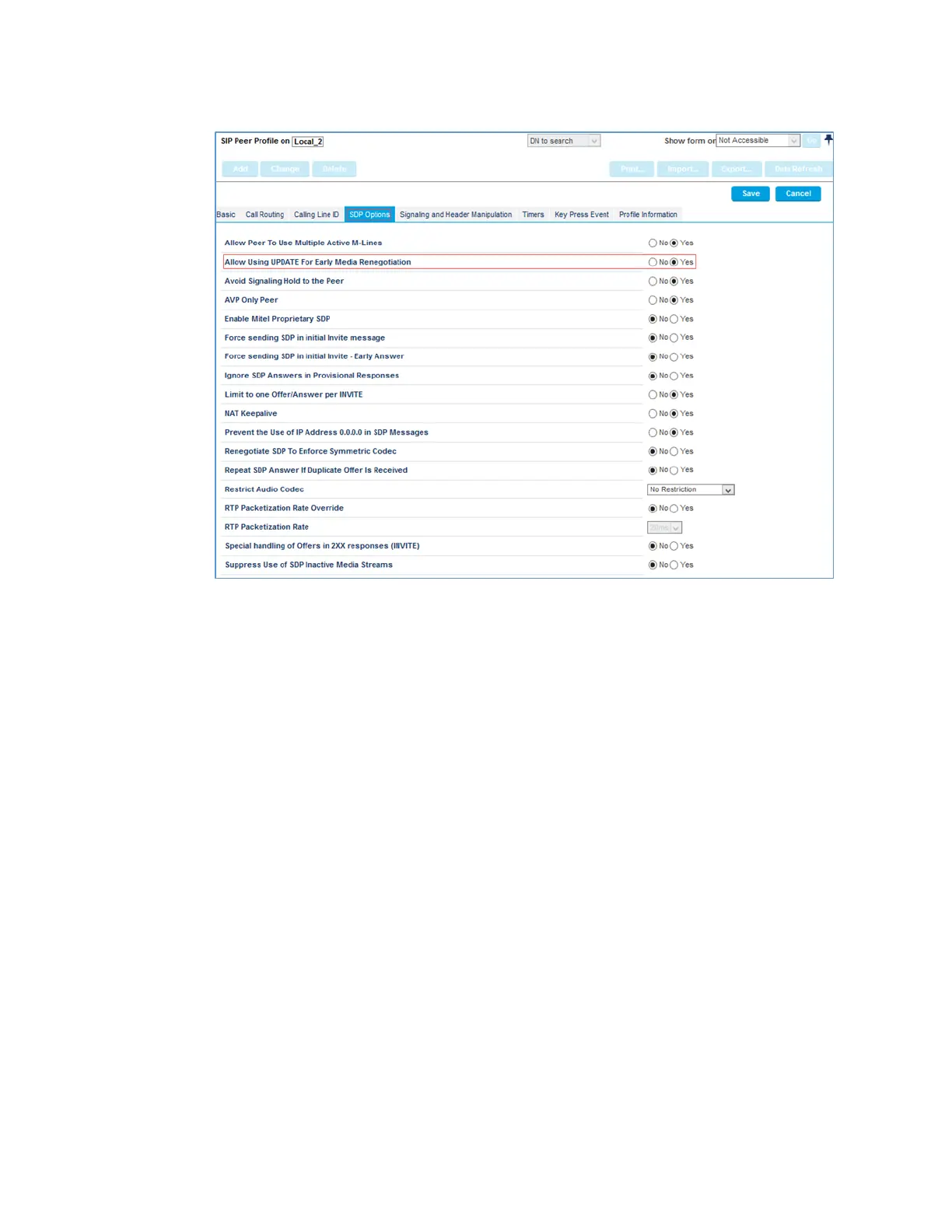Enable RTP Packetization Rate Override with Yes
The height and width of the screenshot is (1232, 952).
point(674,509)
